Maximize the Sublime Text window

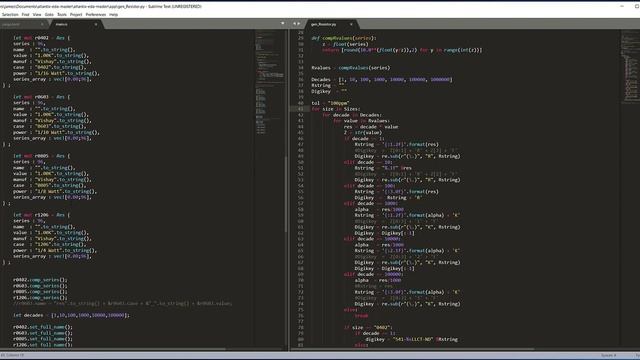click(x=637, y=6)
